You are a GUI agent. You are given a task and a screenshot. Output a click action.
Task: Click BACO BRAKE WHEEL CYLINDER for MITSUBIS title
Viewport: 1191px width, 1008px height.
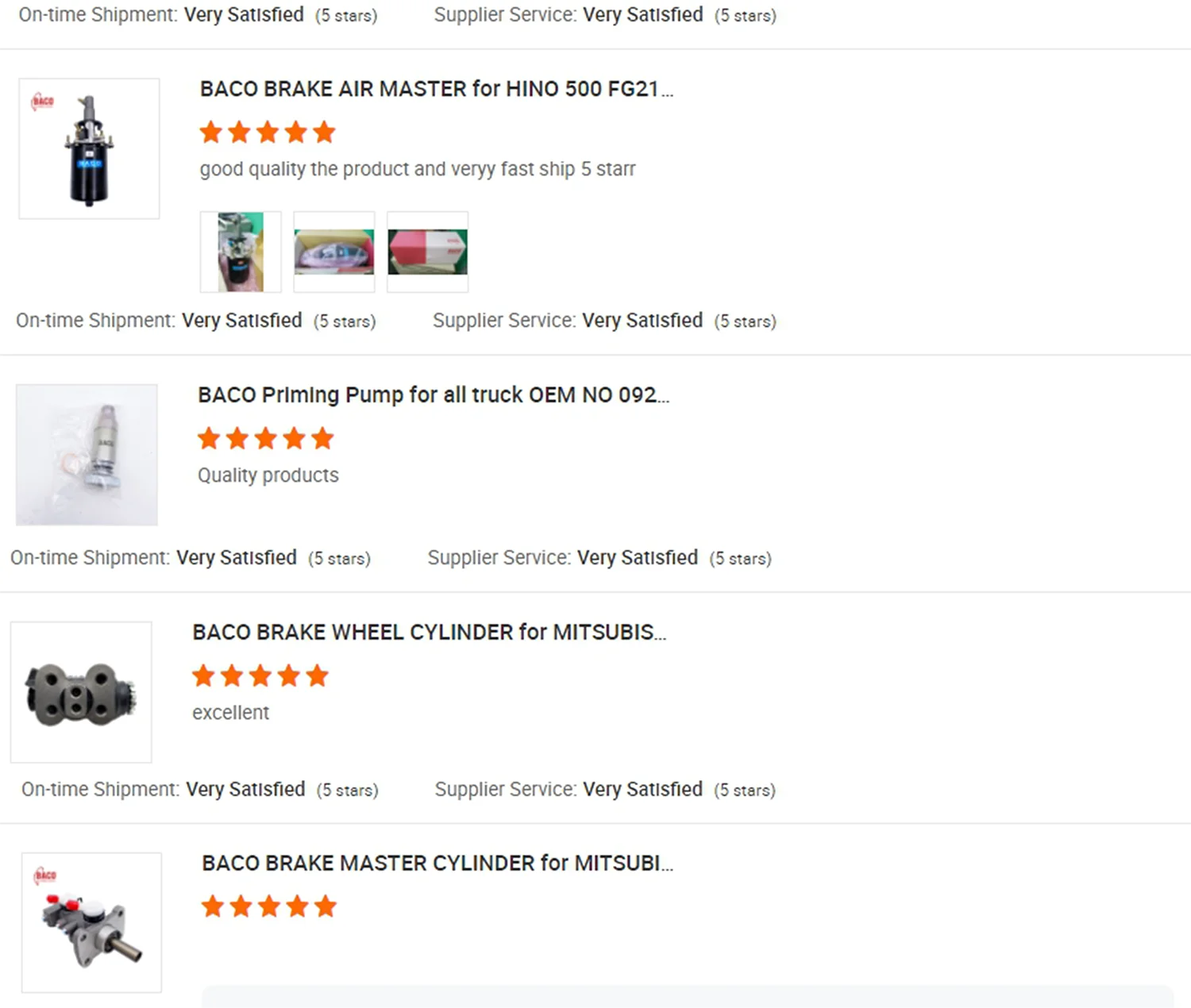pos(430,632)
